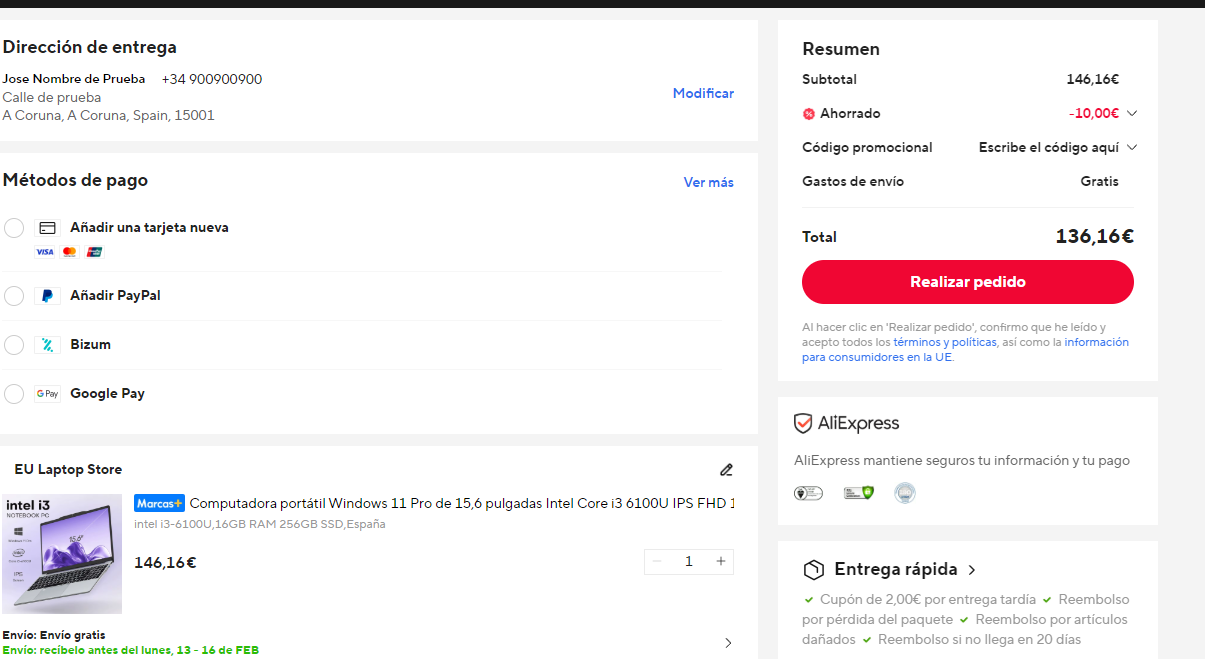This screenshot has width=1205, height=659.
Task: Click the first security certification badge
Action: pyautogui.click(x=808, y=493)
